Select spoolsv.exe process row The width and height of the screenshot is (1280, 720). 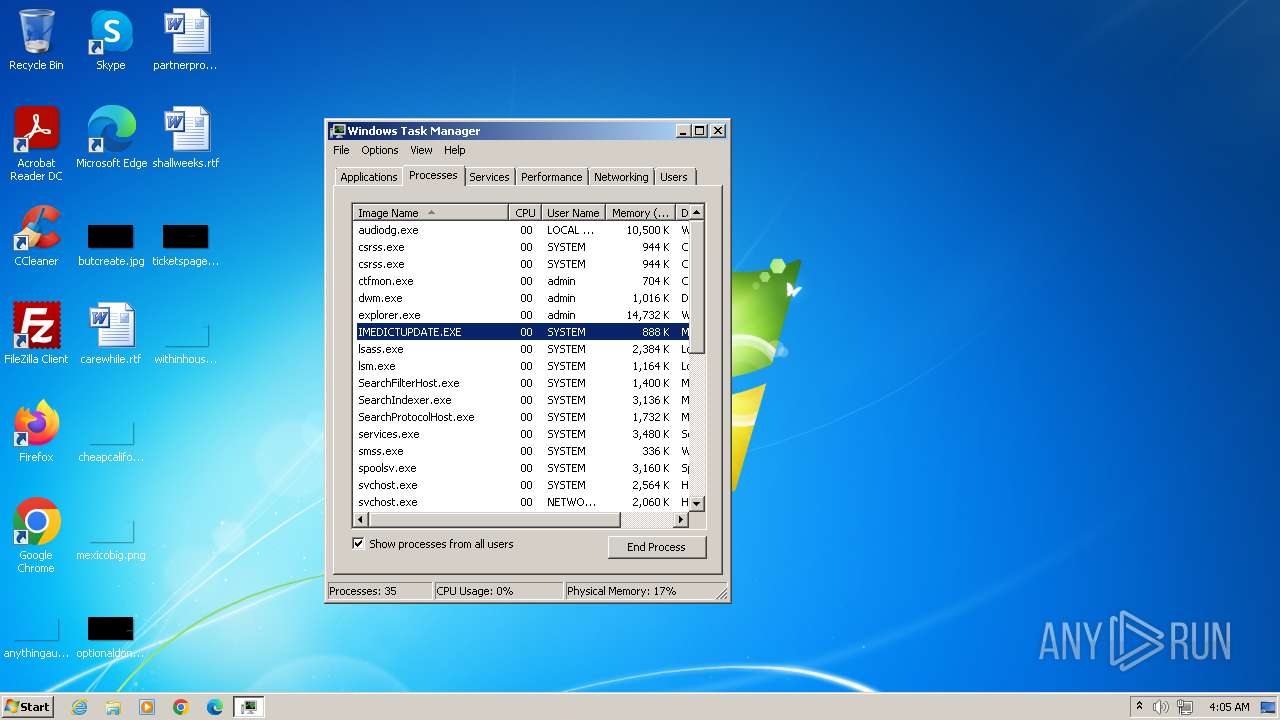pos(521,468)
